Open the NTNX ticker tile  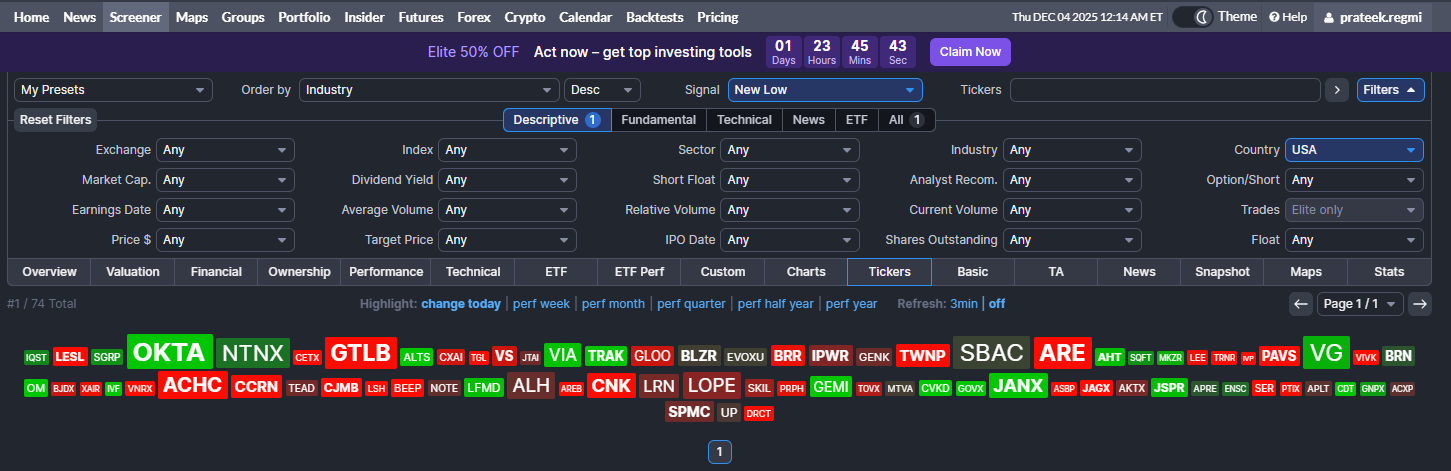253,353
